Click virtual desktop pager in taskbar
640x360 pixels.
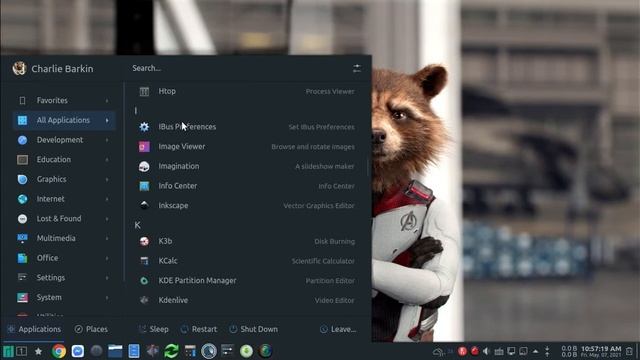coord(22,351)
